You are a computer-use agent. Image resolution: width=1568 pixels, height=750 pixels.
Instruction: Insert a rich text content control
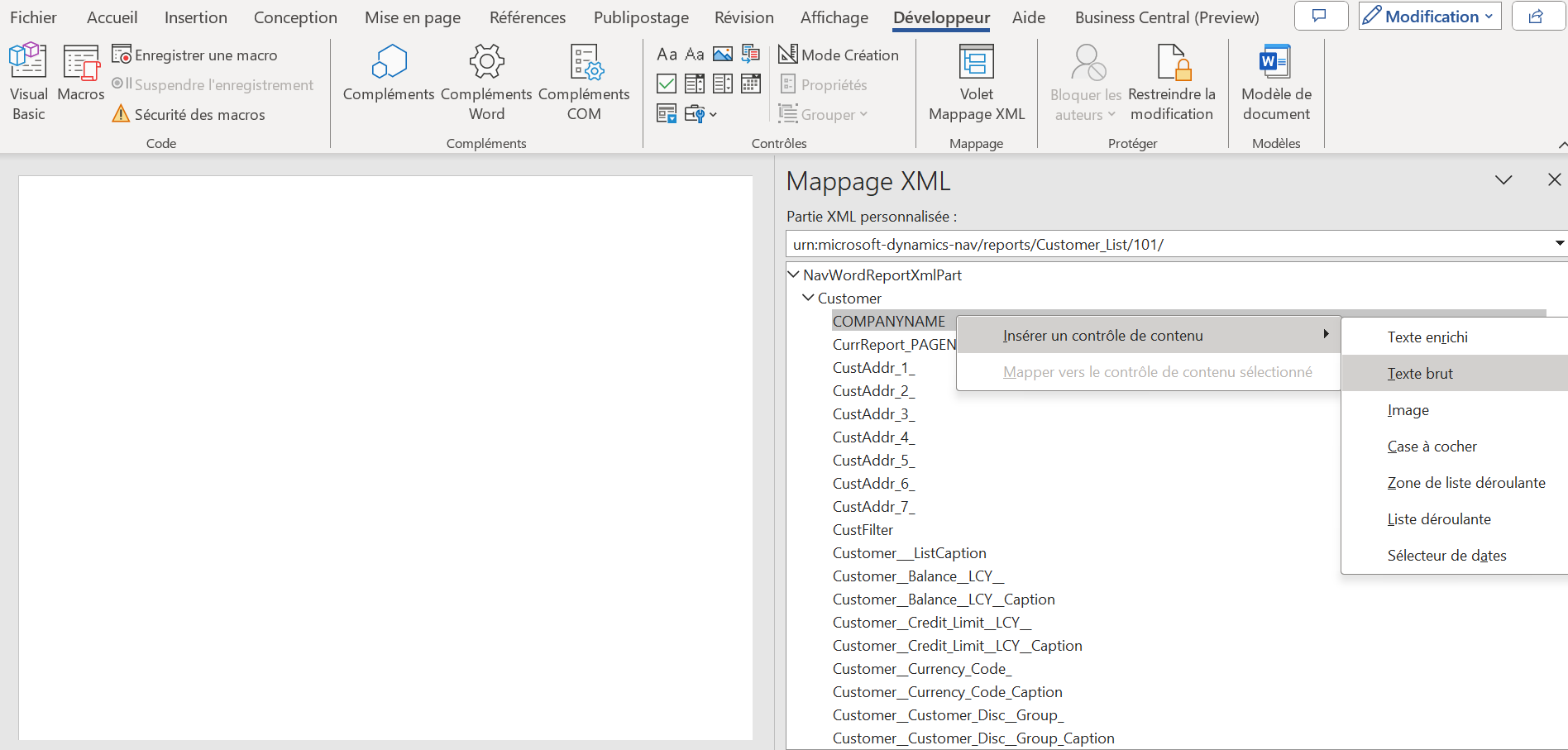[x=667, y=55]
